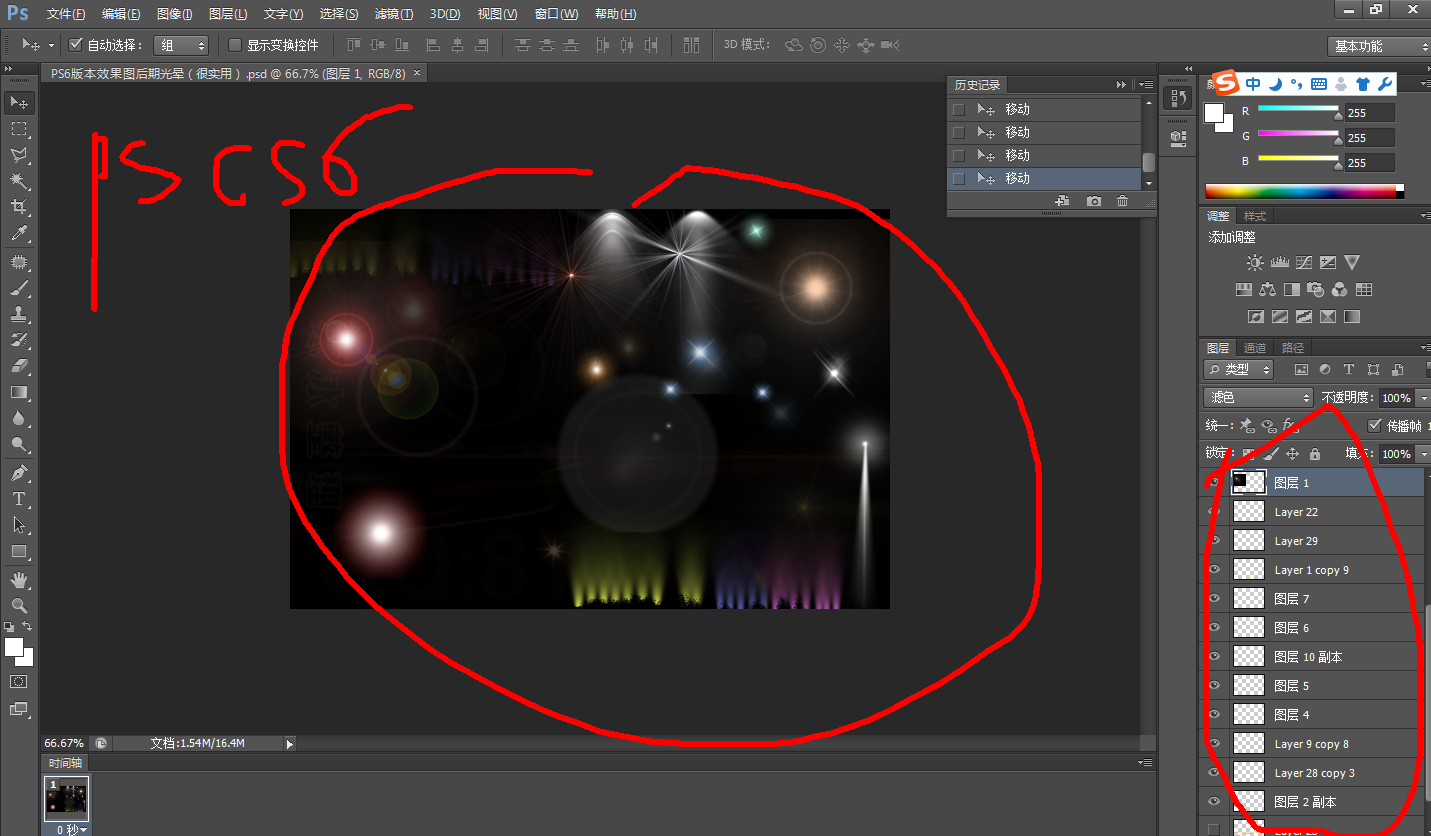Select the Magic Wand tool
Screen dimensions: 1431x836
(19, 181)
